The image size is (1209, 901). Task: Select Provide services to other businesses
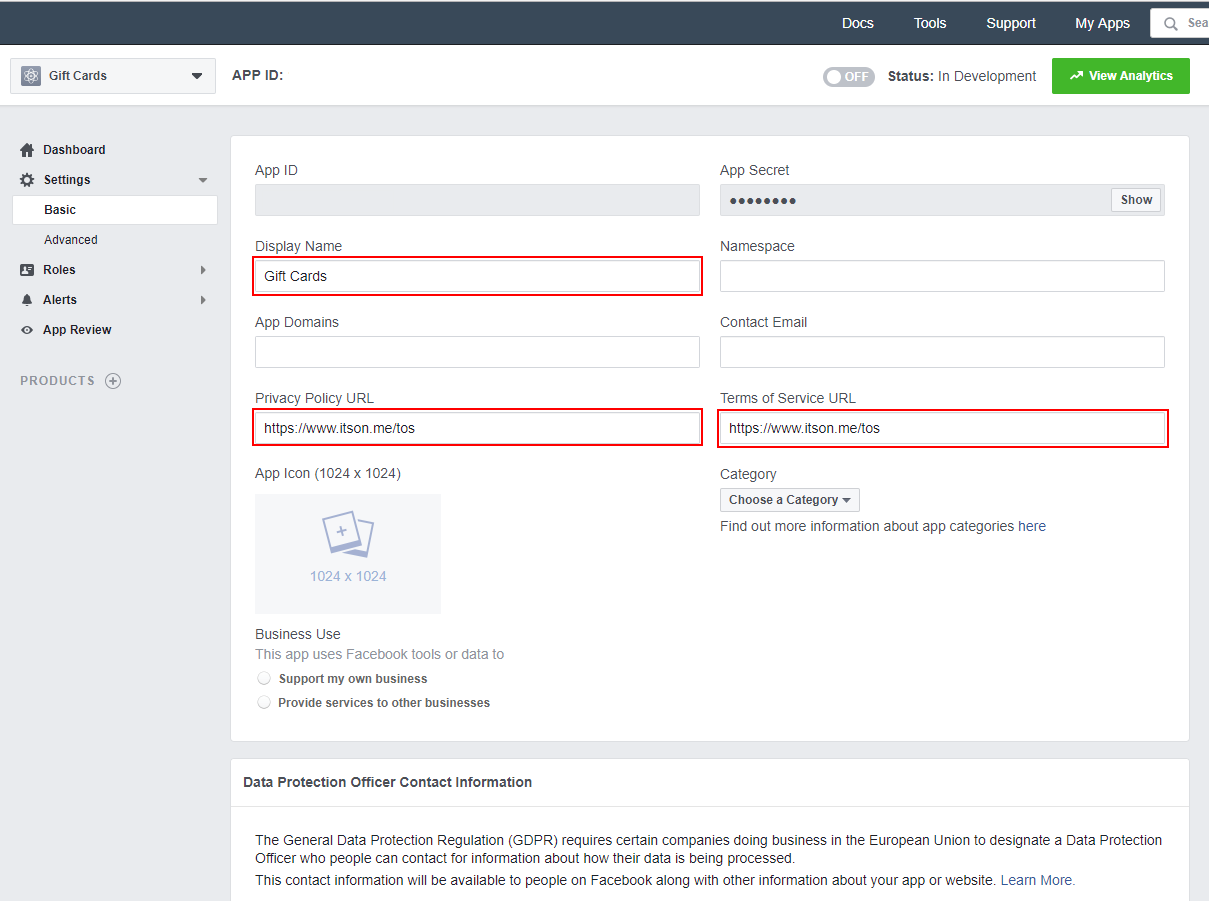(x=264, y=702)
